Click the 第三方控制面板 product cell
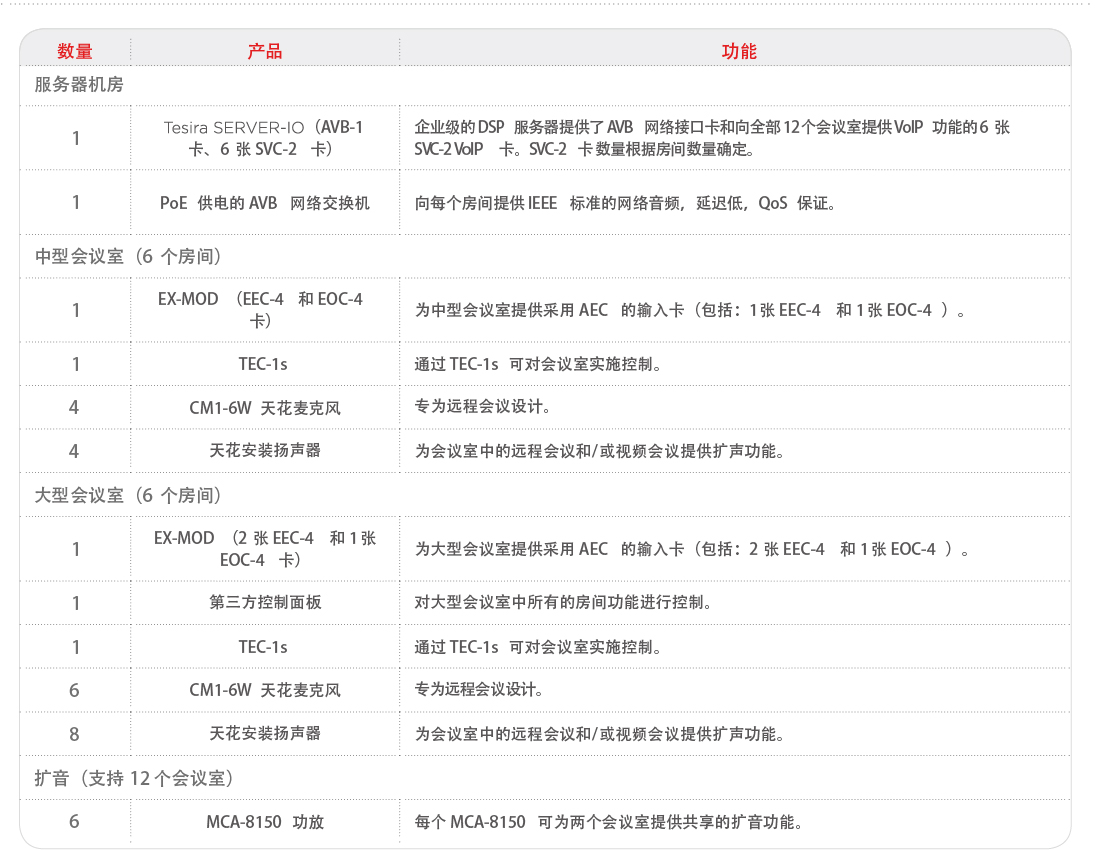Viewport: 1100px width, 850px height. 265,602
